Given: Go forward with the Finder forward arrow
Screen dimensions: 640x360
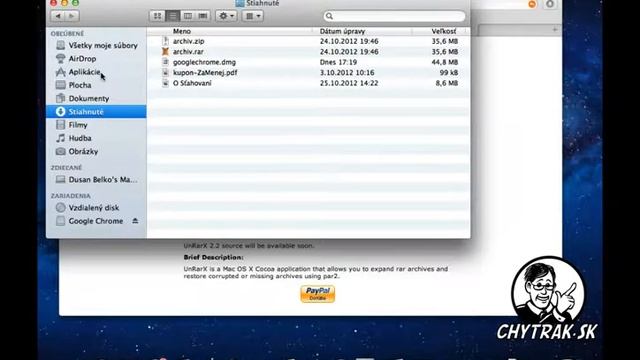Looking at the screenshot, I should tap(72, 16).
